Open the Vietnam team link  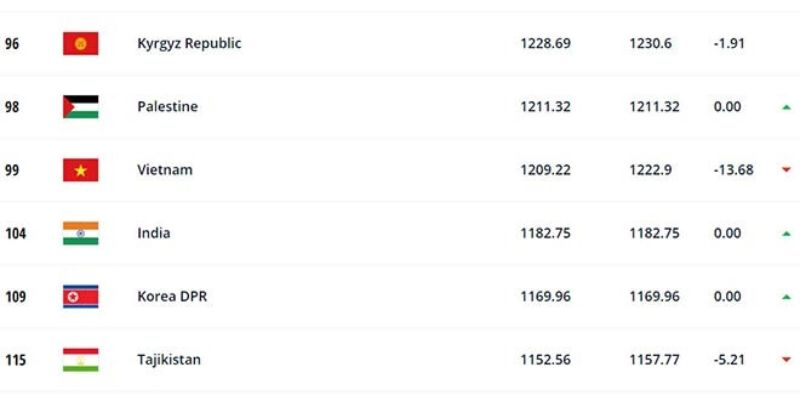pyautogui.click(x=165, y=170)
